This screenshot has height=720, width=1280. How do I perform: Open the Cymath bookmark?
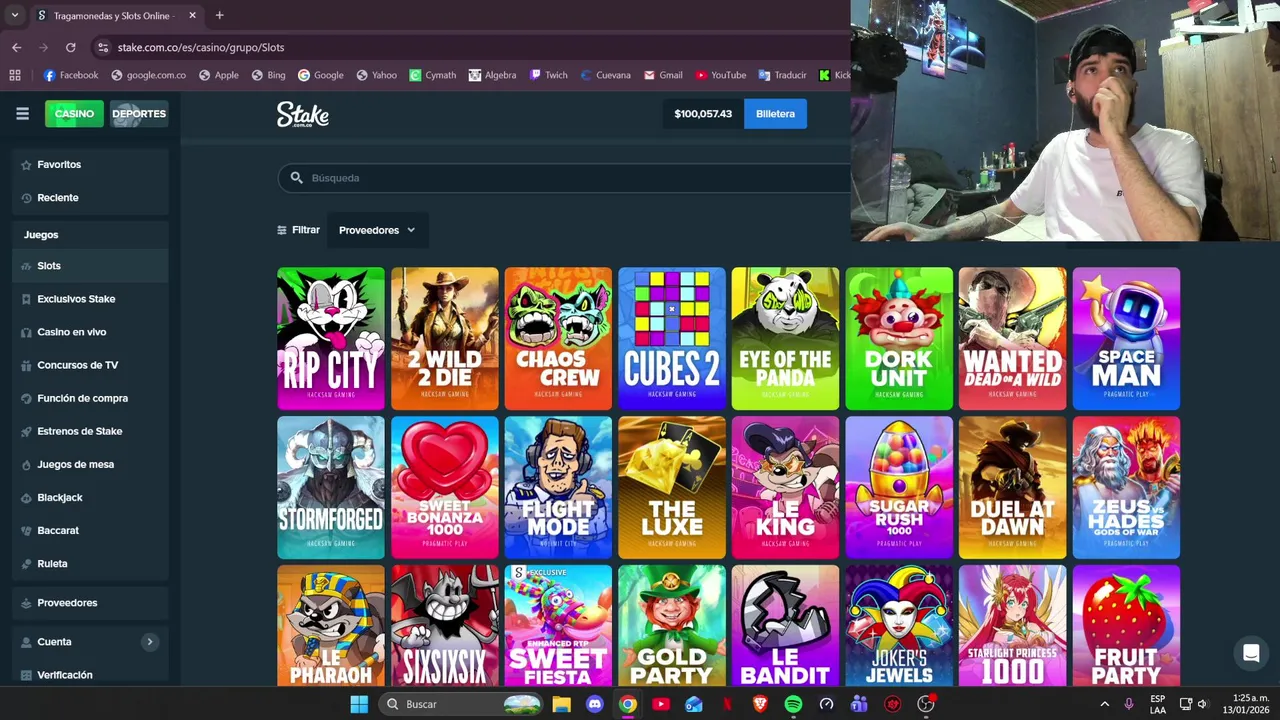432,75
